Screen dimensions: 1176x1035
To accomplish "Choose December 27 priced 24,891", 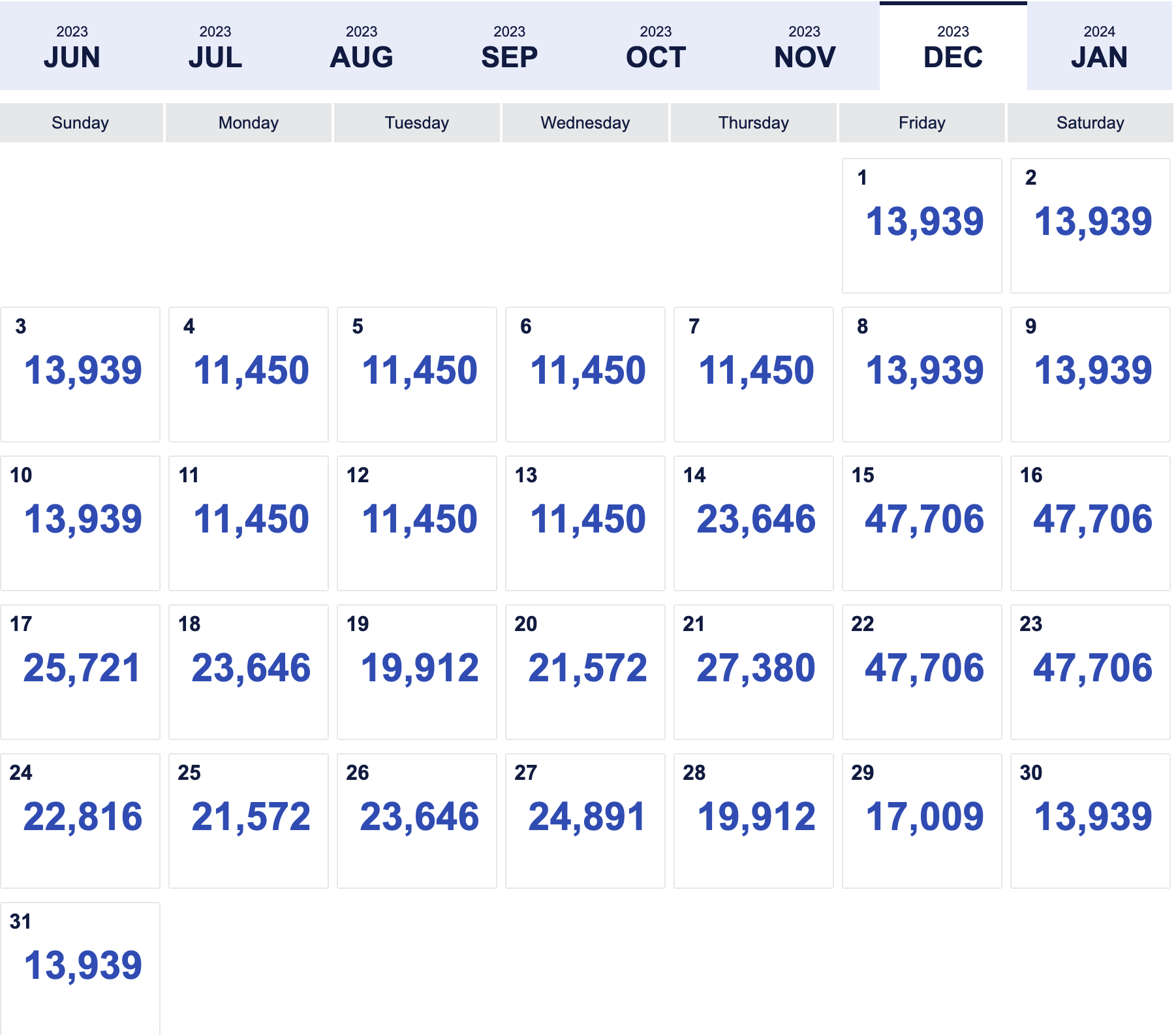I will 585,821.
